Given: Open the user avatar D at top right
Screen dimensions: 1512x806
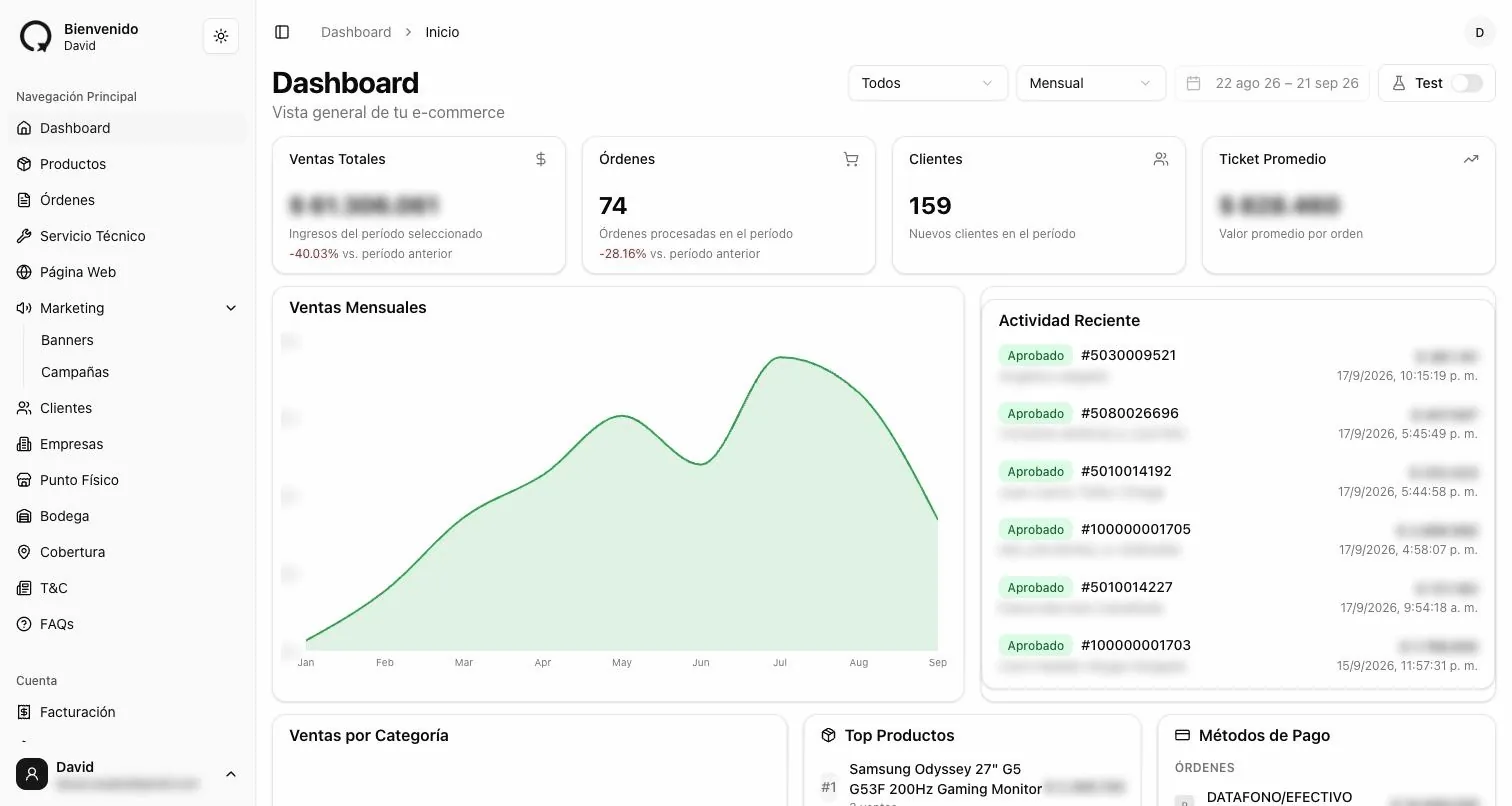Looking at the screenshot, I should pos(1480,32).
